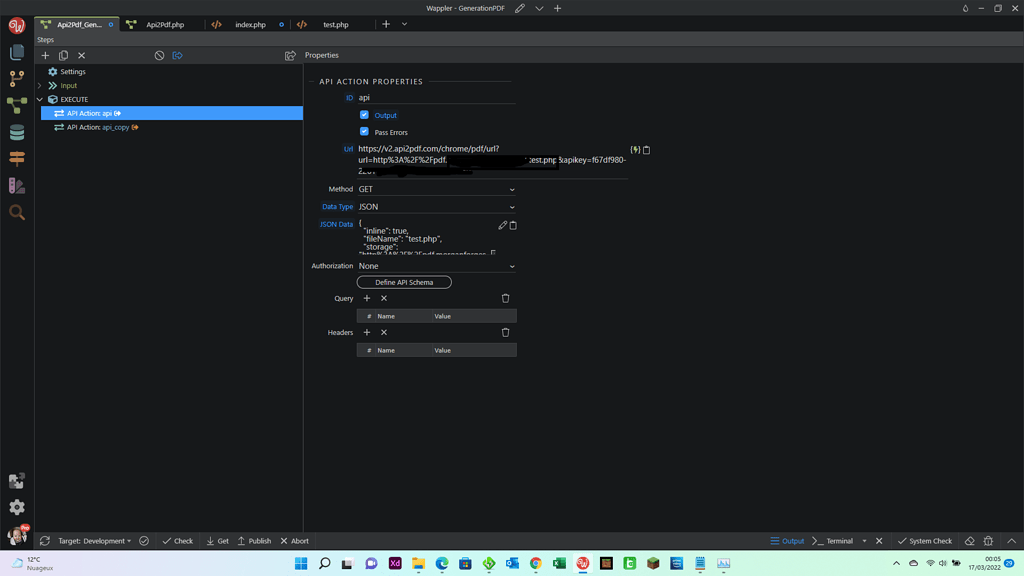Open the Git manager sidebar icon
Screen dimensions: 1024x576
[17, 78]
